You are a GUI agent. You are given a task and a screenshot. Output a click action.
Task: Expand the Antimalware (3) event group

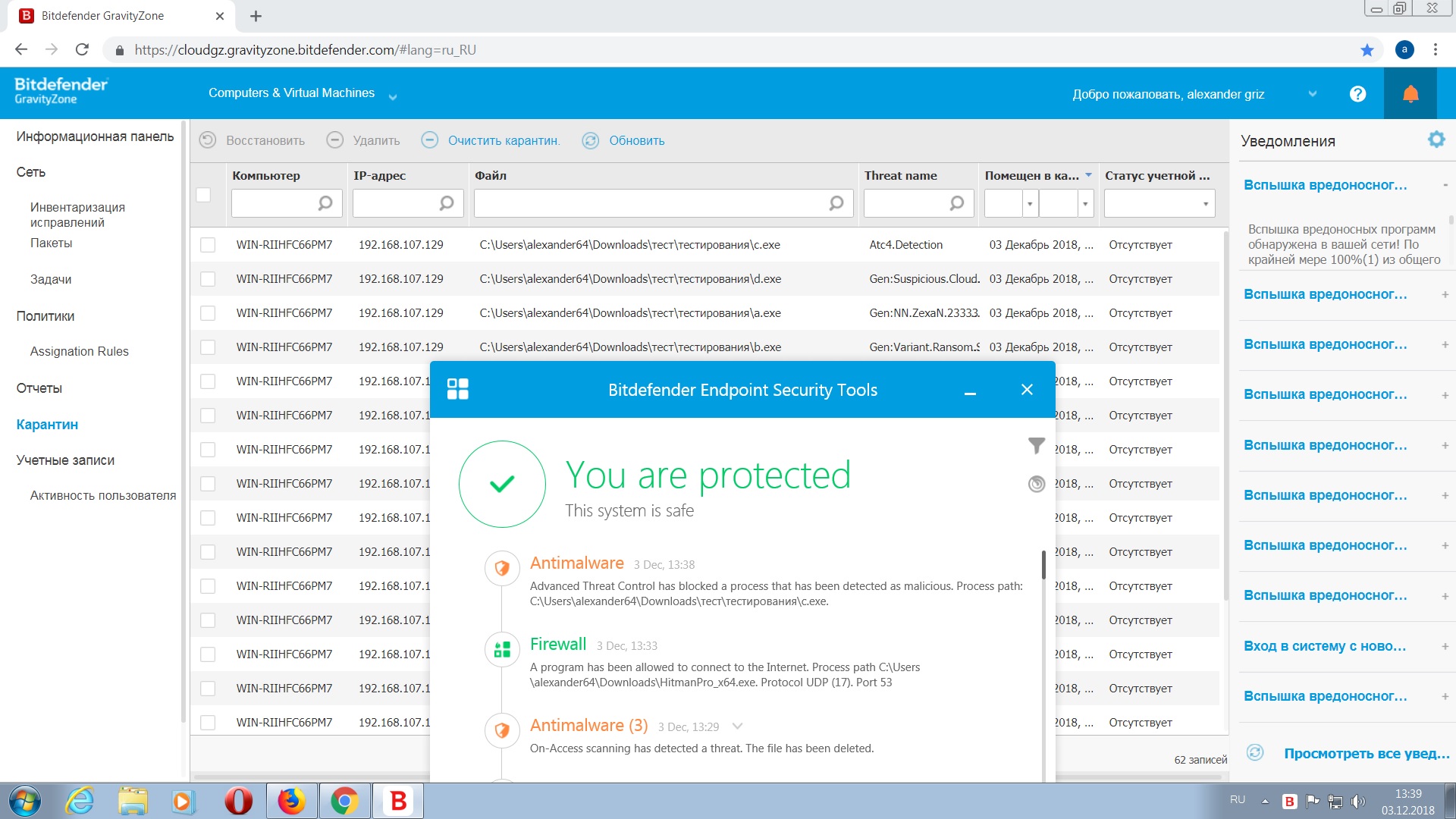(x=737, y=726)
